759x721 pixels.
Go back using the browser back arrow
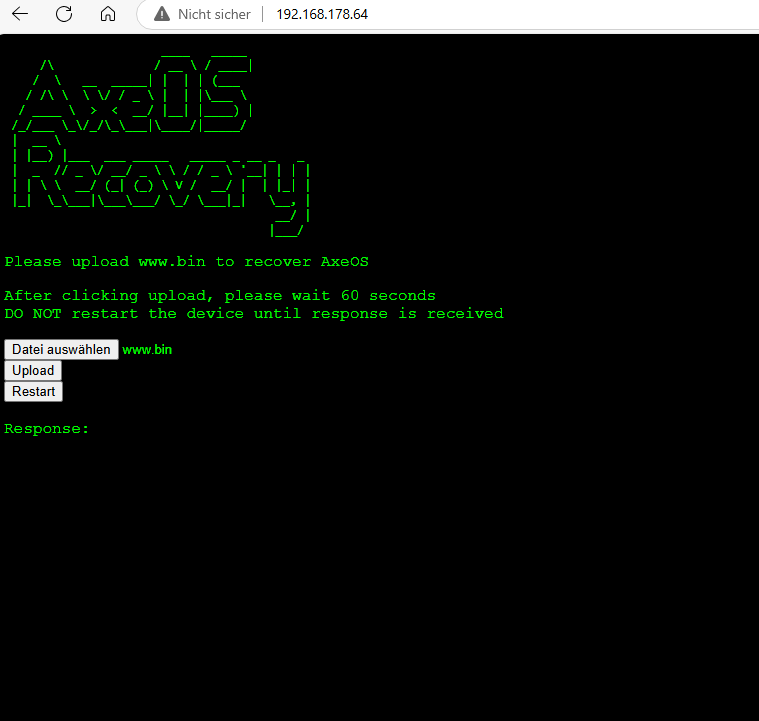point(20,14)
